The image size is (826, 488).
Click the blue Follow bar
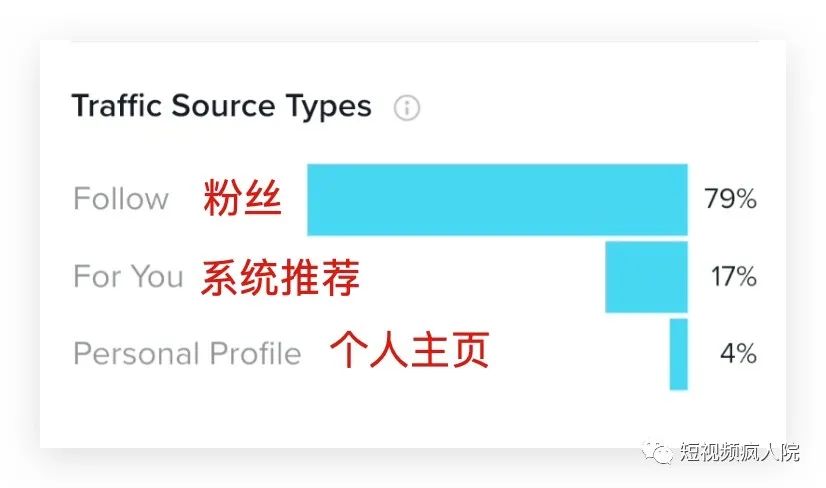click(497, 199)
